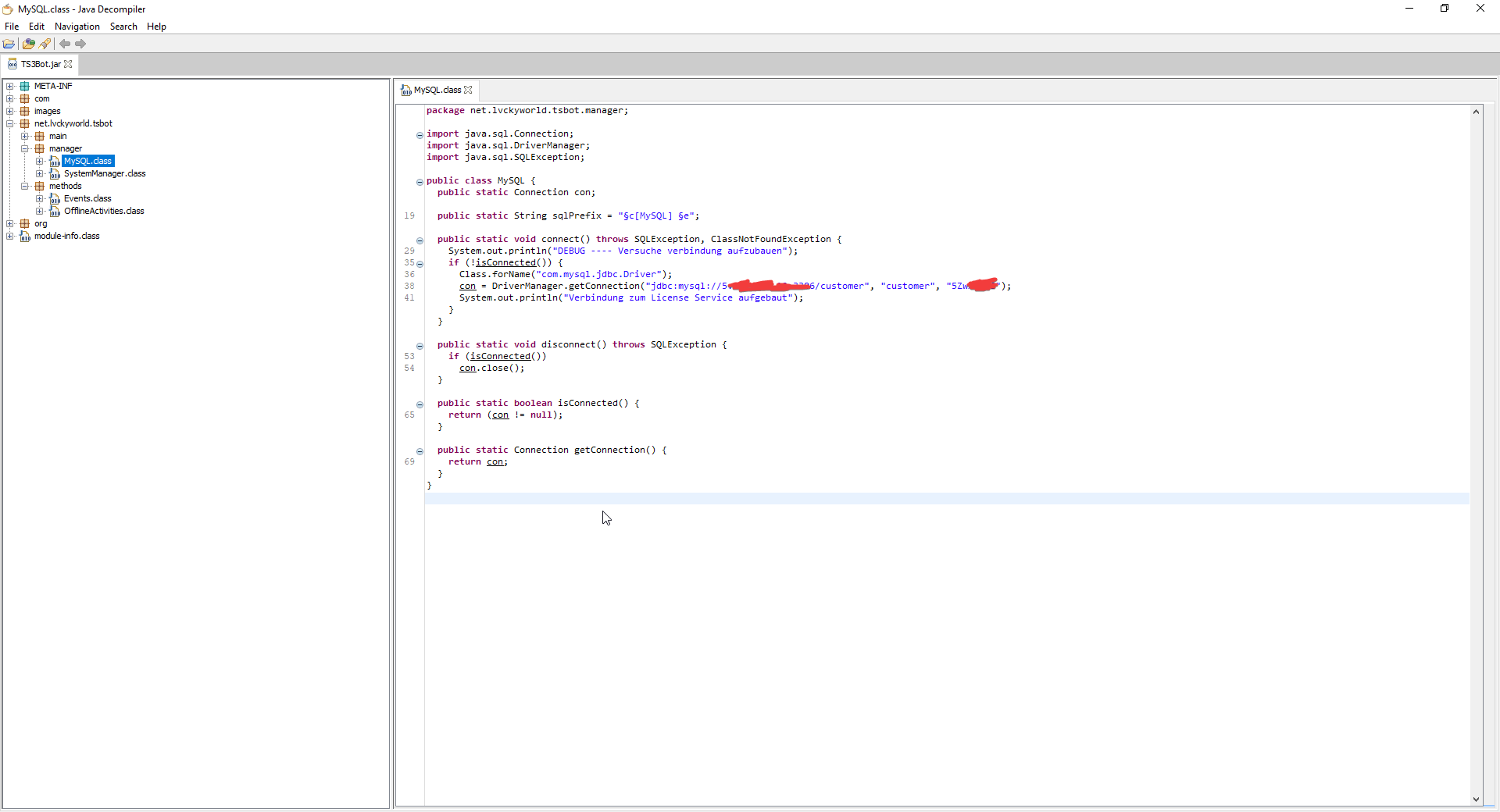Screen dimensions: 1500x812
Task: Close the TS3Bot.jar tab
Action: coord(69,65)
